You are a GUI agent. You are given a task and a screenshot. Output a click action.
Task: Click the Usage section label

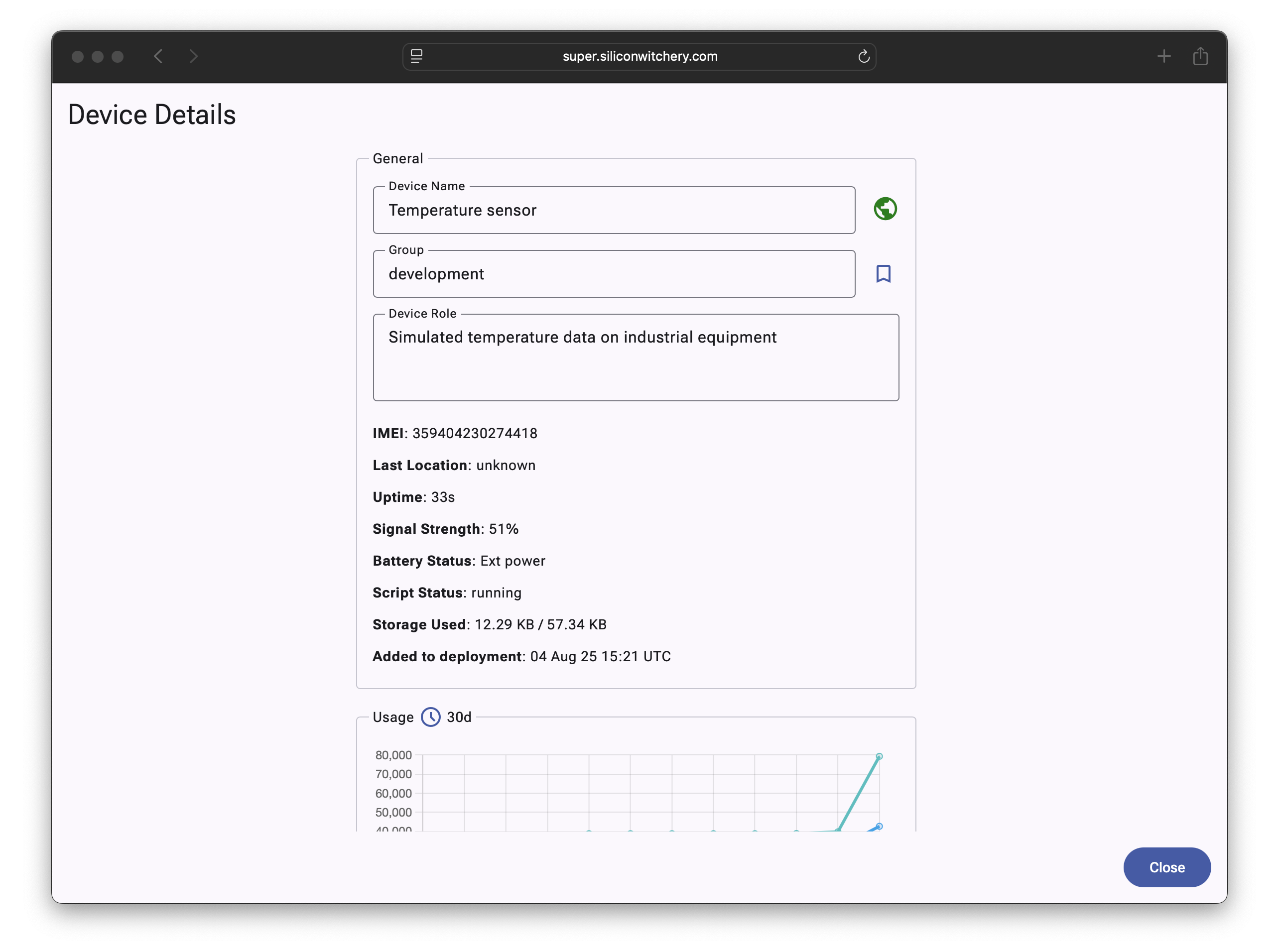(x=393, y=717)
